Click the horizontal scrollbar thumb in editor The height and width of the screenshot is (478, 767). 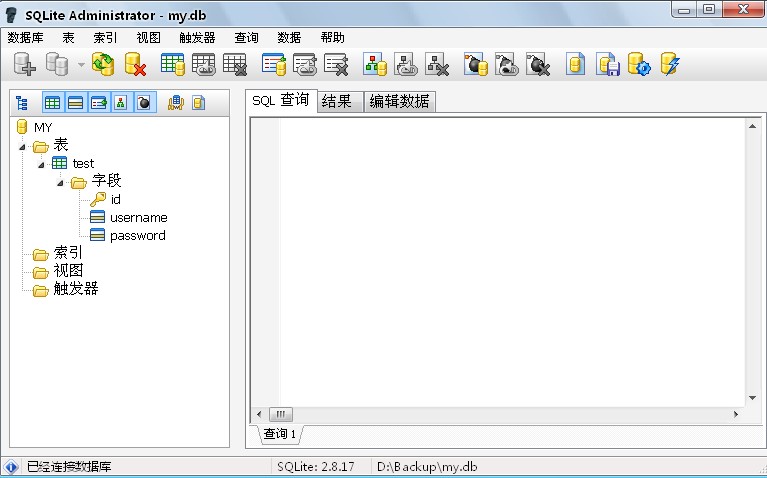pos(281,414)
